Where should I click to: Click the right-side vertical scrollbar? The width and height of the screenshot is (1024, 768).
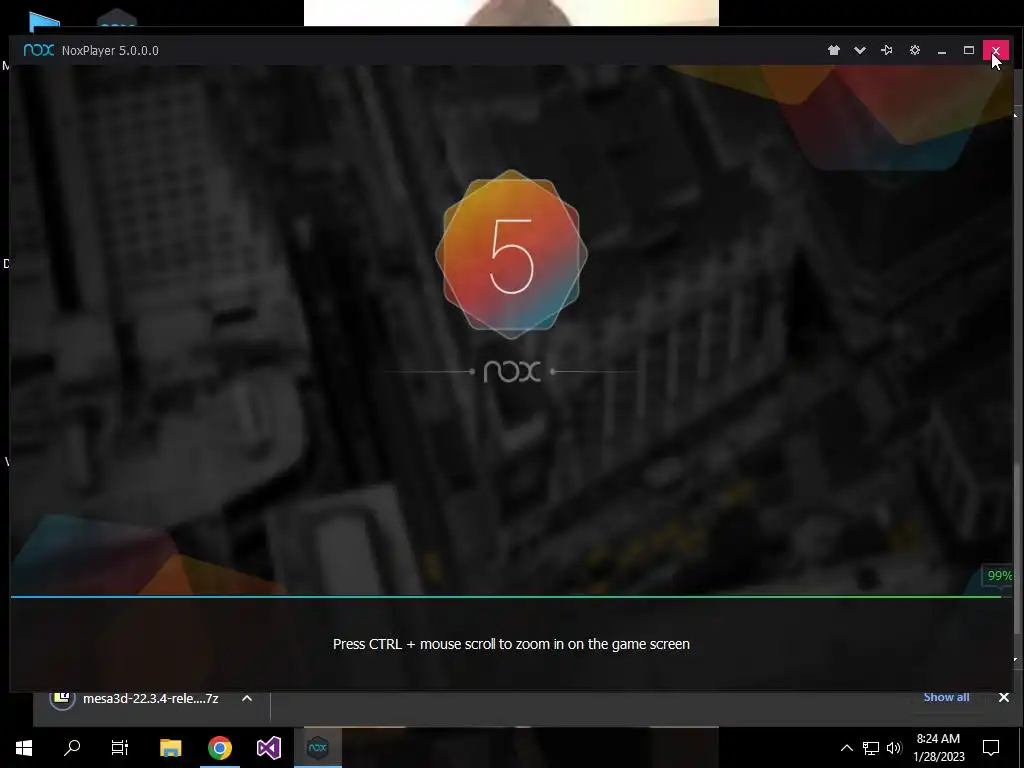1016,549
